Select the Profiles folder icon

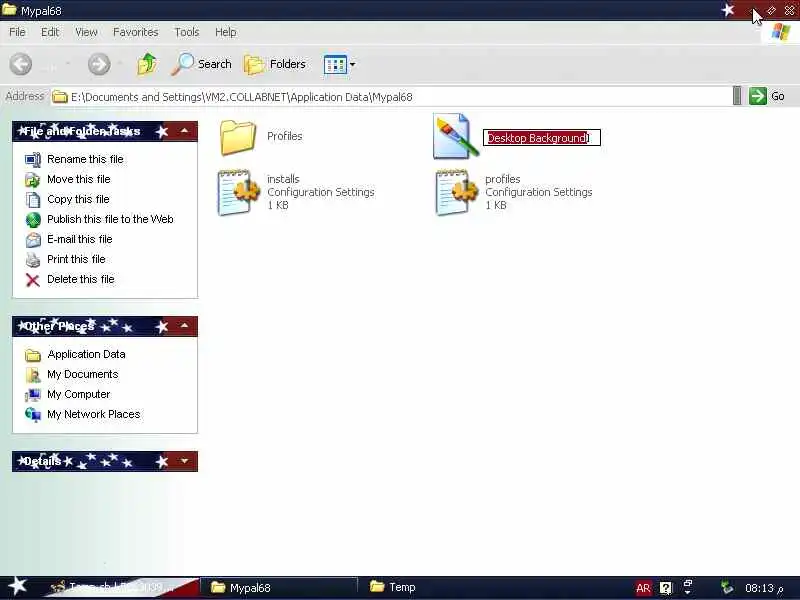238,138
